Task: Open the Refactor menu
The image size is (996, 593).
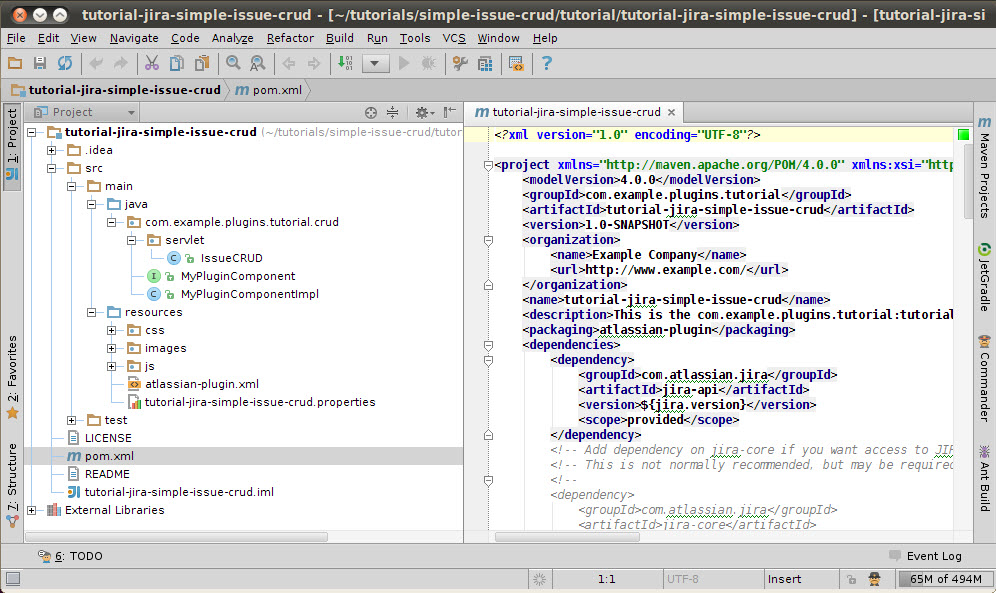Action: [x=290, y=38]
